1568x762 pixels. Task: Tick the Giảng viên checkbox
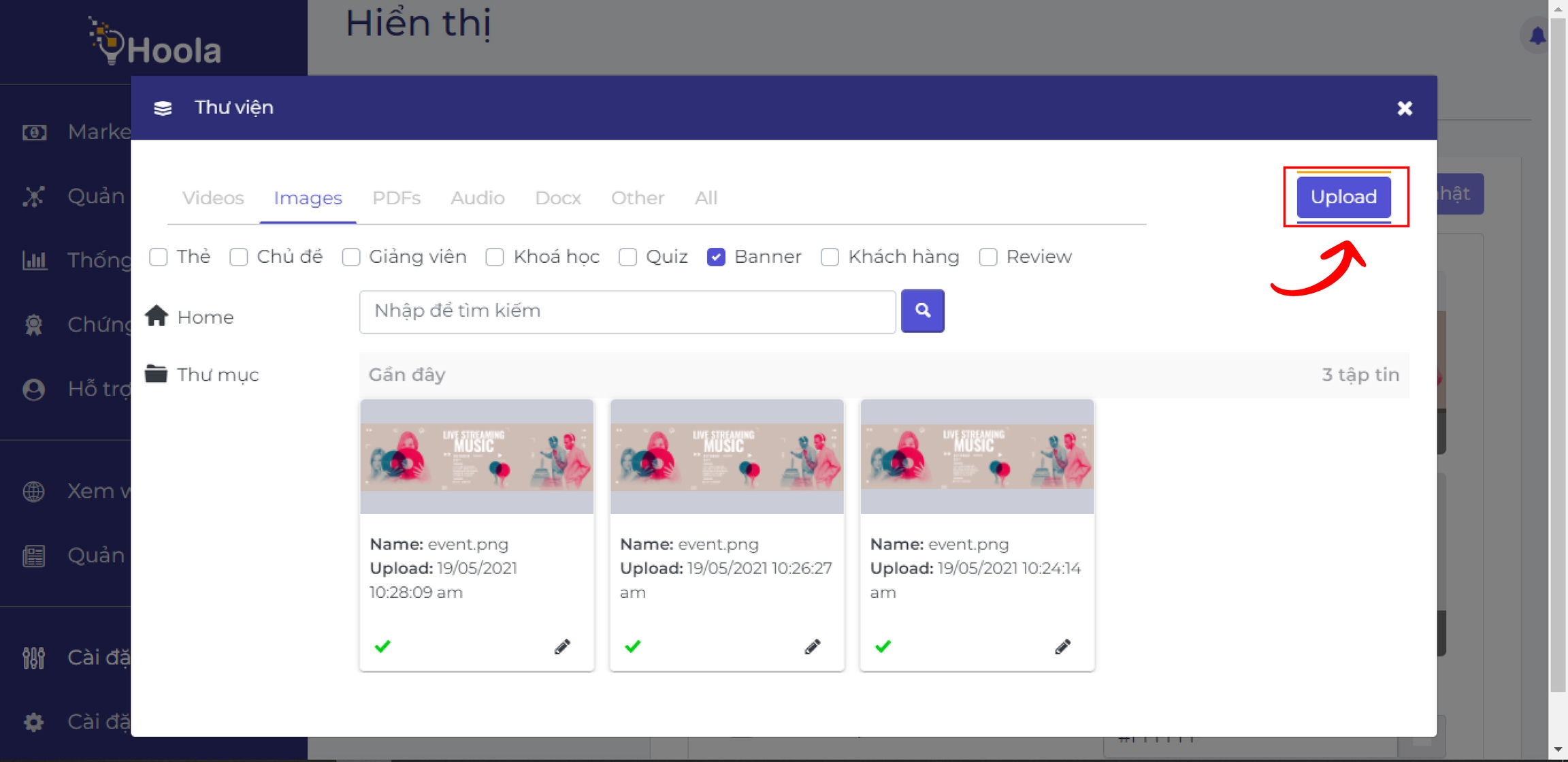click(x=351, y=257)
